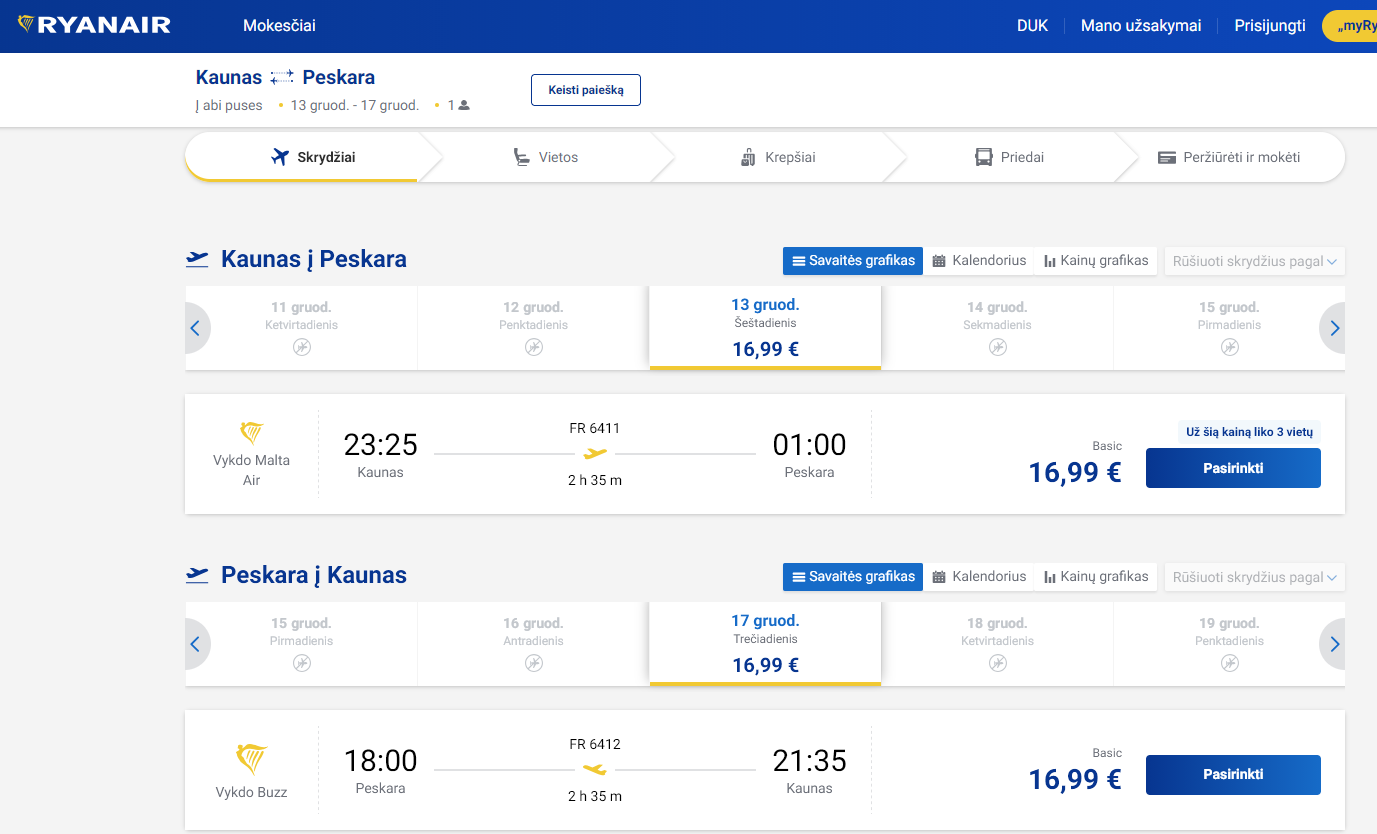The image size is (1377, 834).
Task: Click the Keisti paiešką button
Action: [585, 90]
